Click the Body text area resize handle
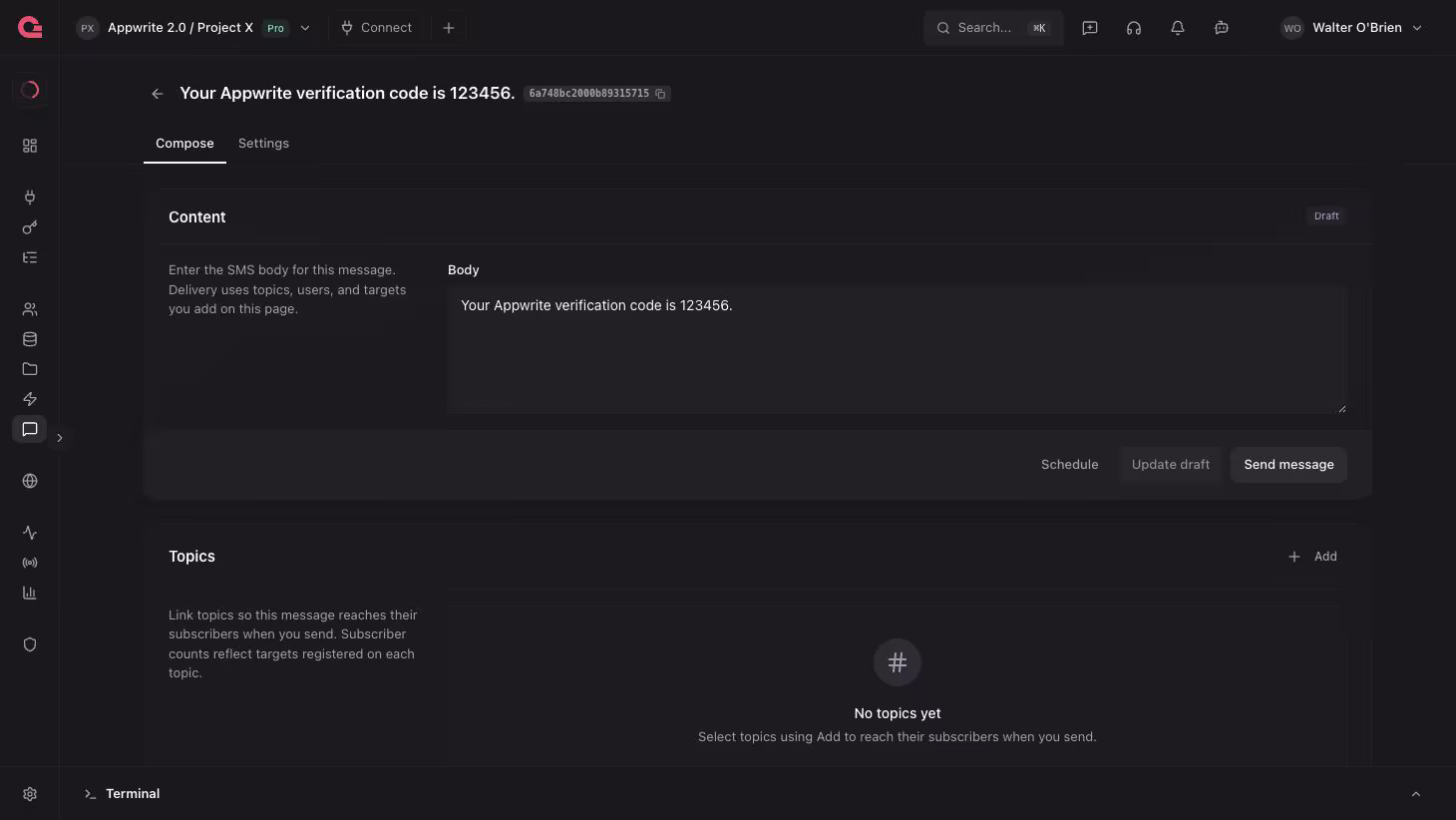The width and height of the screenshot is (1456, 820). 1341,407
